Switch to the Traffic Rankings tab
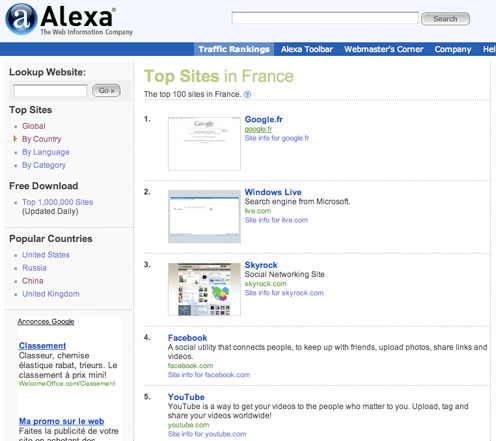The height and width of the screenshot is (441, 496). tap(234, 49)
